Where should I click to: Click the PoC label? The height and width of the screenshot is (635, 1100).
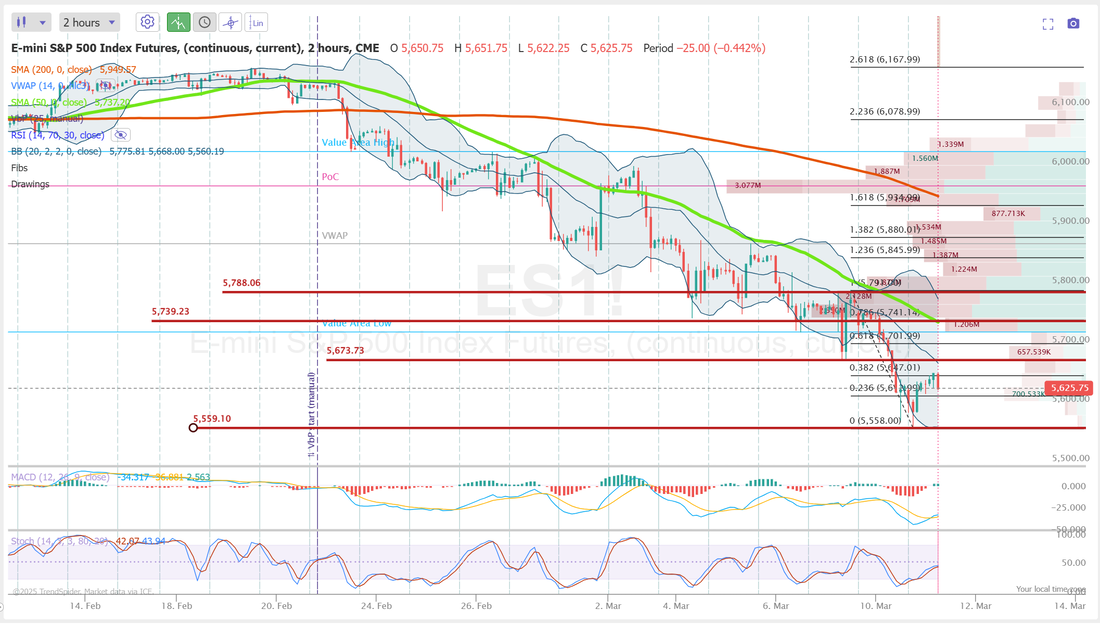click(330, 177)
